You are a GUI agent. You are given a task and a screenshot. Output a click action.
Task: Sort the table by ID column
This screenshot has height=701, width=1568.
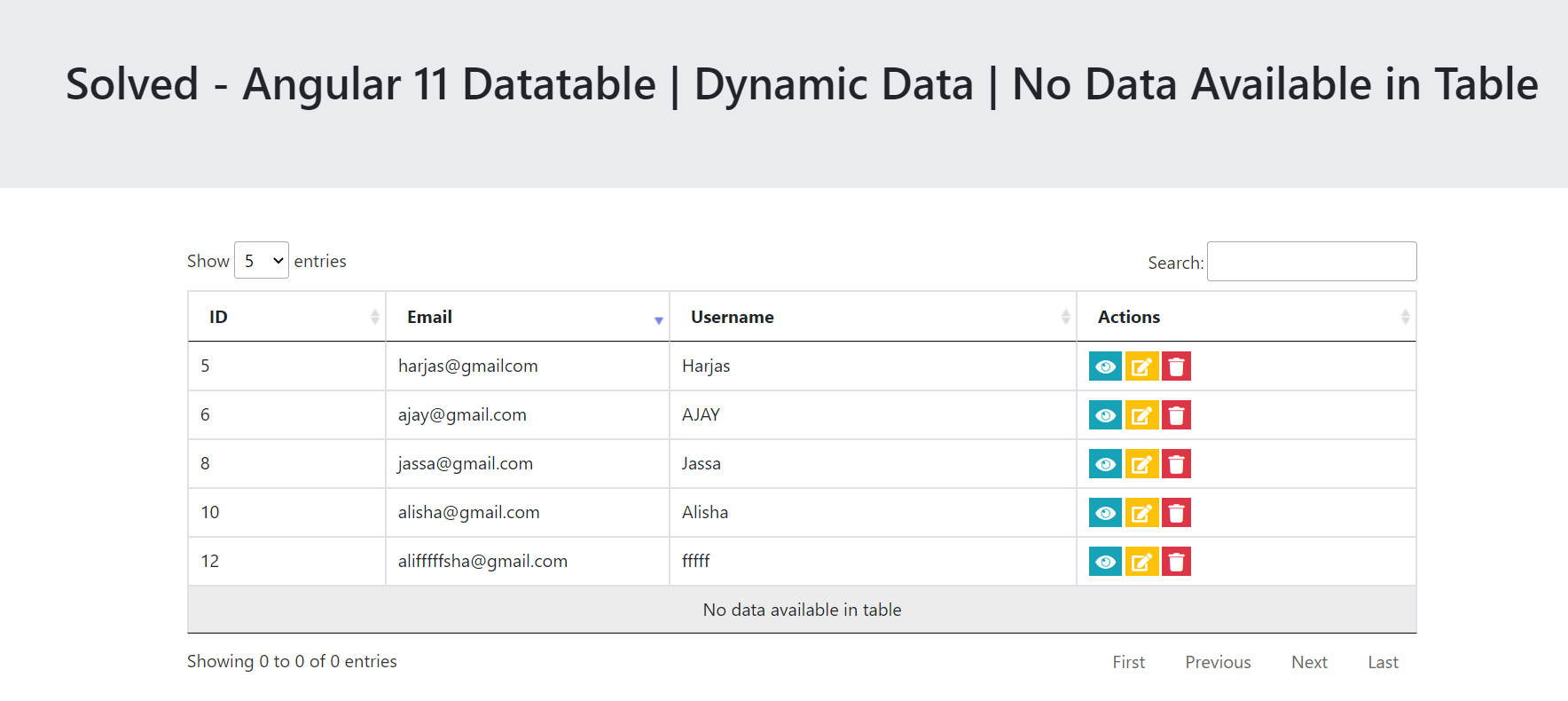pyautogui.click(x=286, y=317)
